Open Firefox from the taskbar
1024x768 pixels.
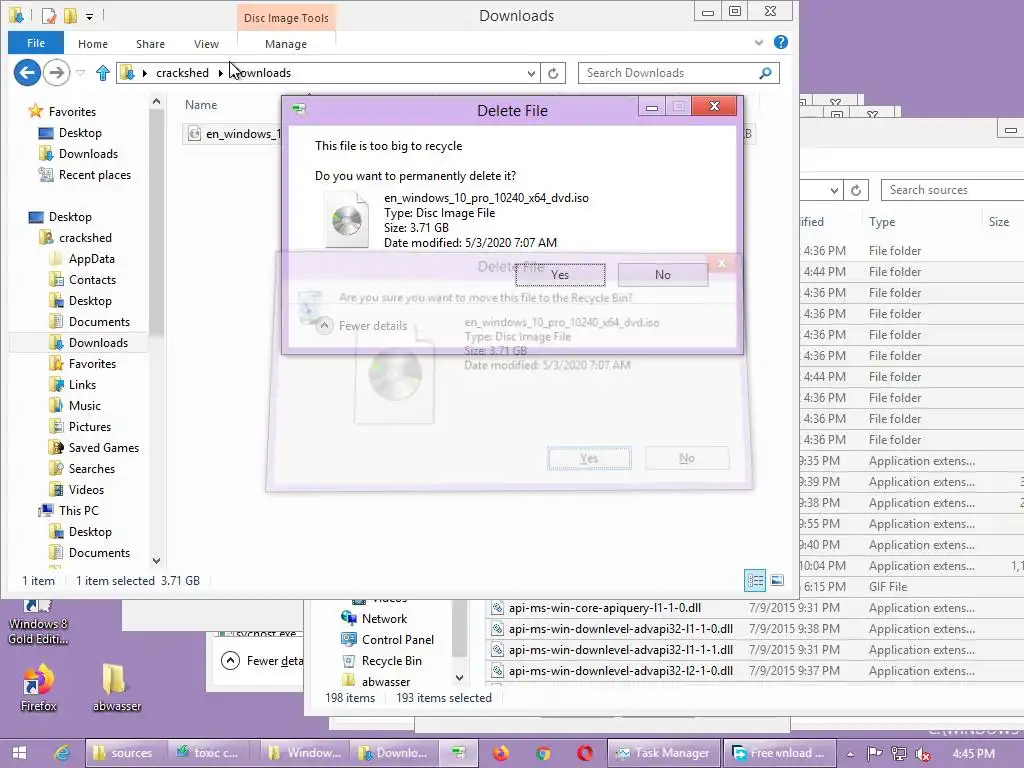(501, 753)
